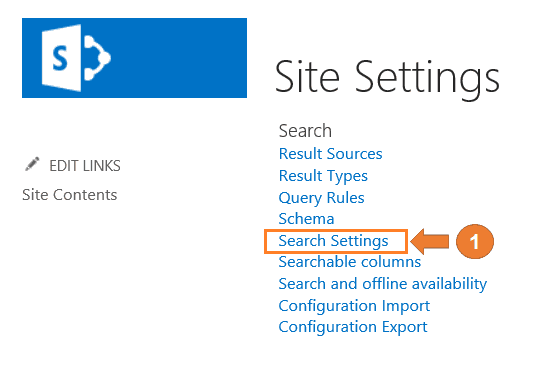Go to Site Contents
557x365 pixels.
(x=70, y=195)
